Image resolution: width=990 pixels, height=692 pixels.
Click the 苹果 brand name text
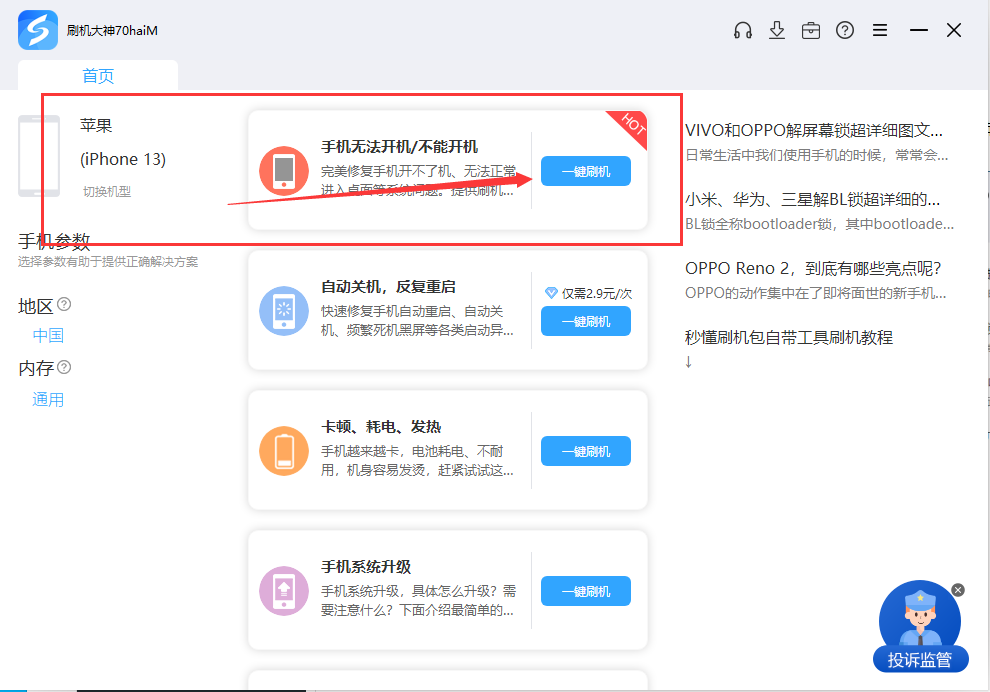coord(96,125)
